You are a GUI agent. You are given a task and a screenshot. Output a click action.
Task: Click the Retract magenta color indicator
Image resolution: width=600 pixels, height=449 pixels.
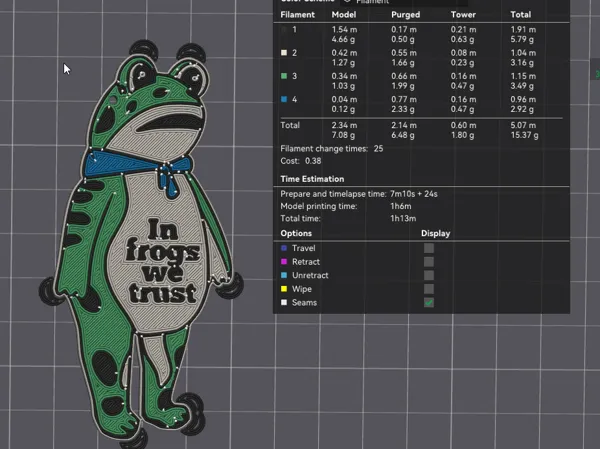tap(284, 262)
